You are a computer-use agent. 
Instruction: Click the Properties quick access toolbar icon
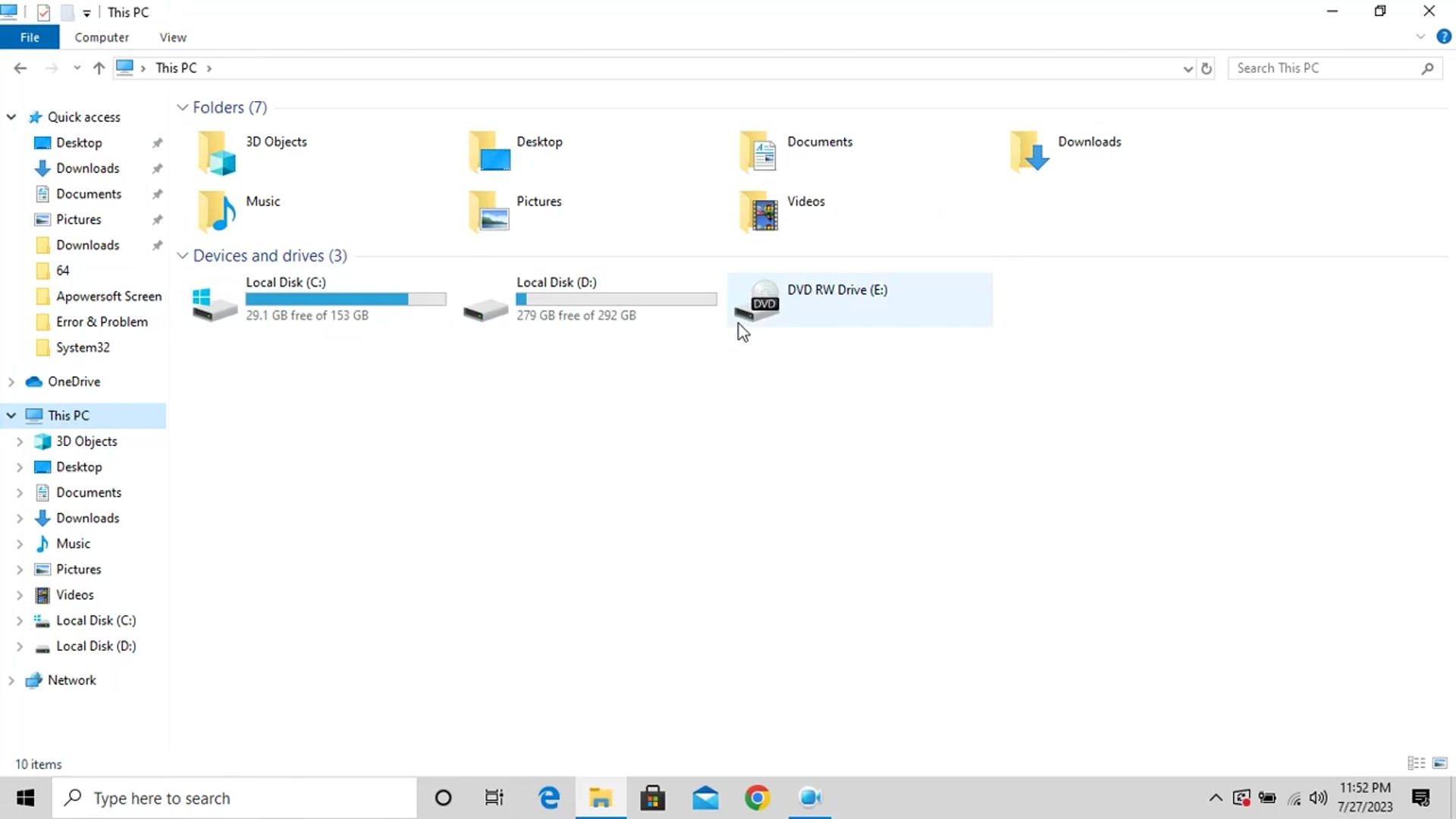pyautogui.click(x=44, y=12)
